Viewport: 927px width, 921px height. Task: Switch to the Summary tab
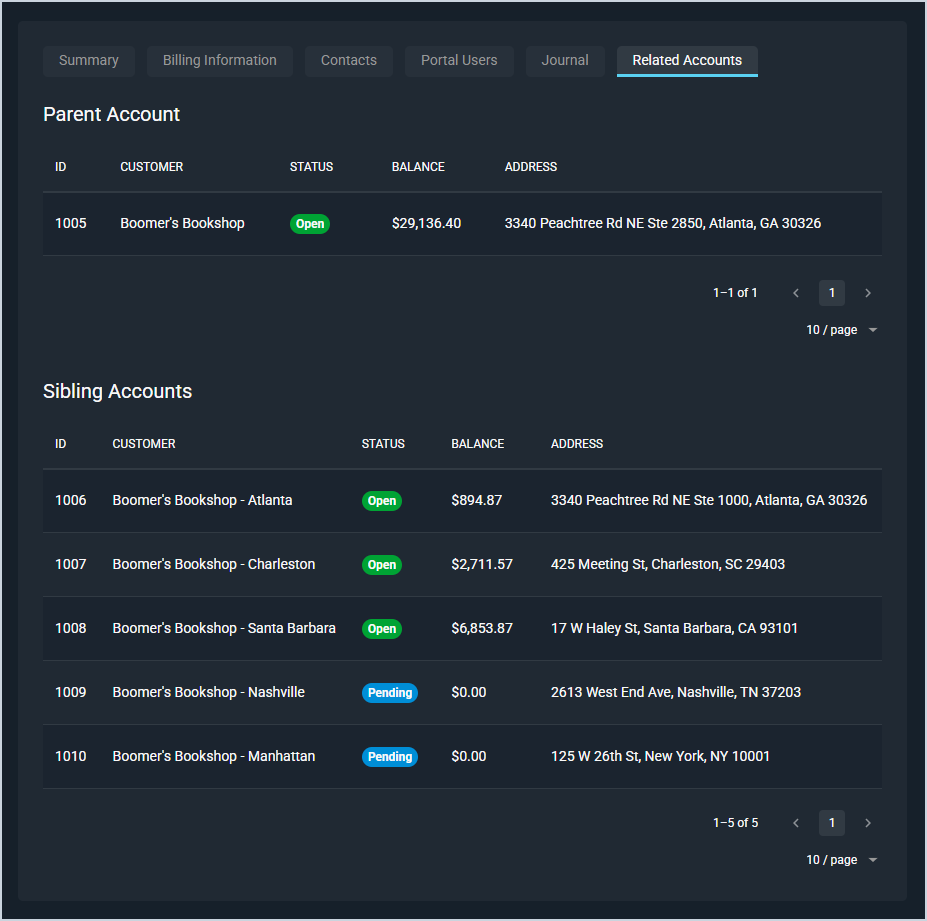coord(89,60)
